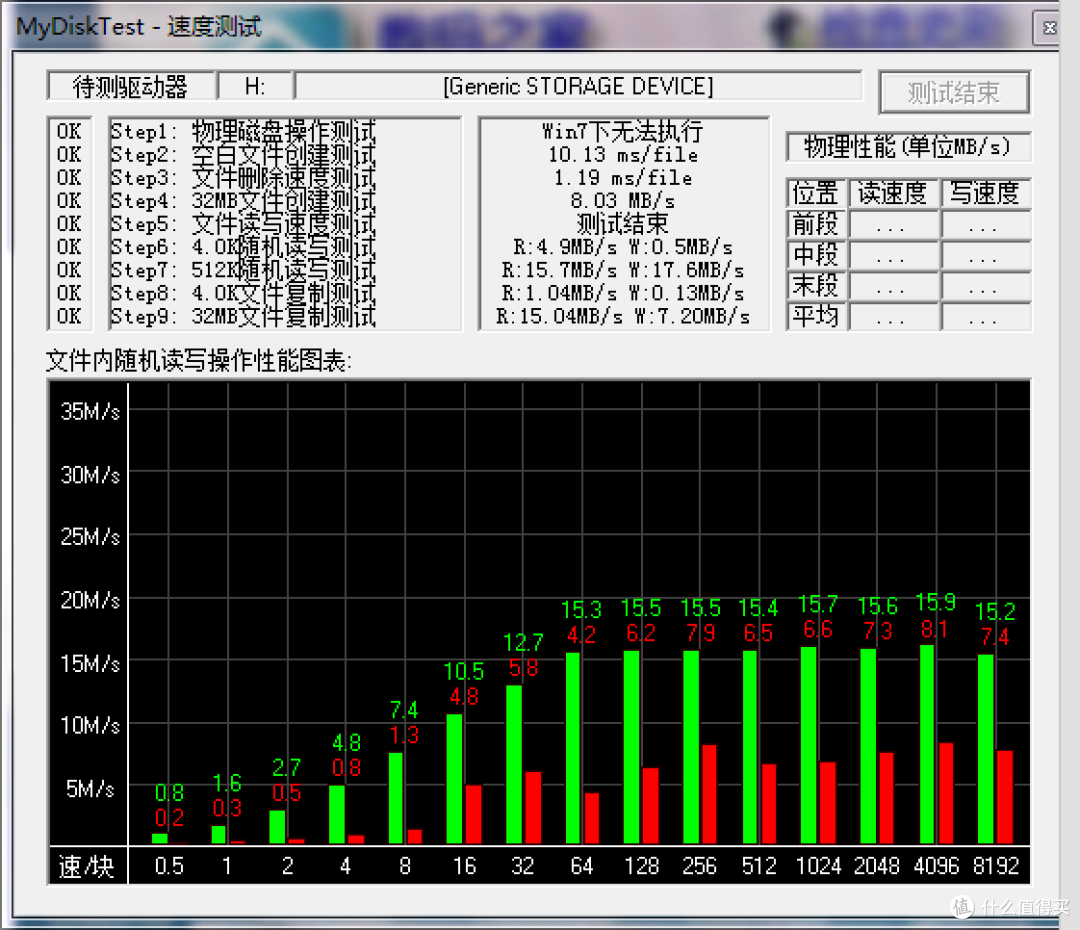Click the 35M/s axis label
The image size is (1080, 930).
(90, 411)
